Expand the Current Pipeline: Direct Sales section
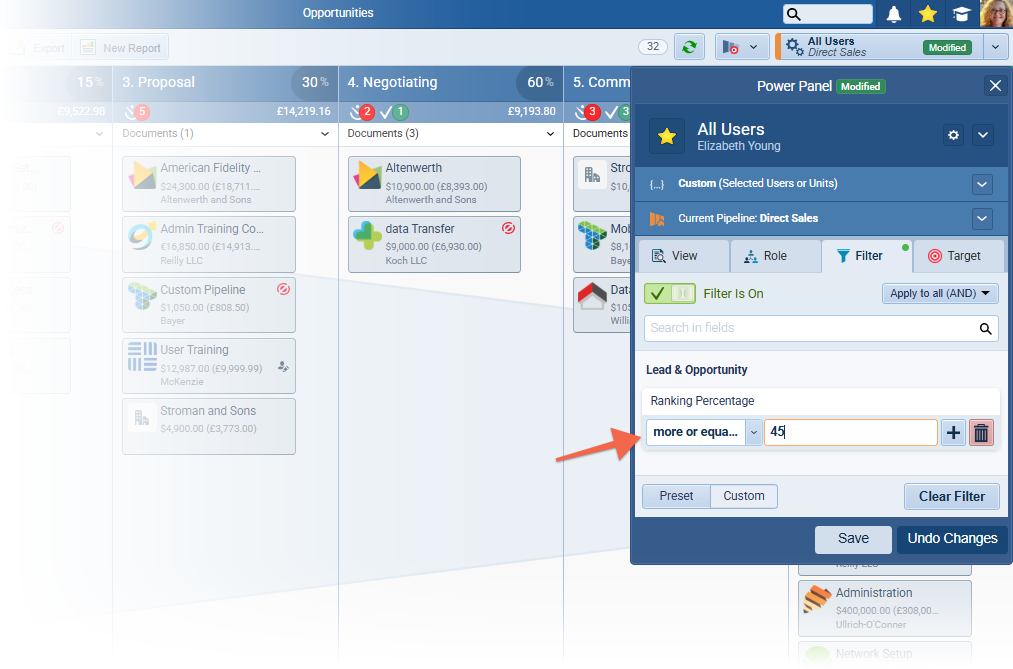The width and height of the screenshot is (1013, 669). click(982, 219)
